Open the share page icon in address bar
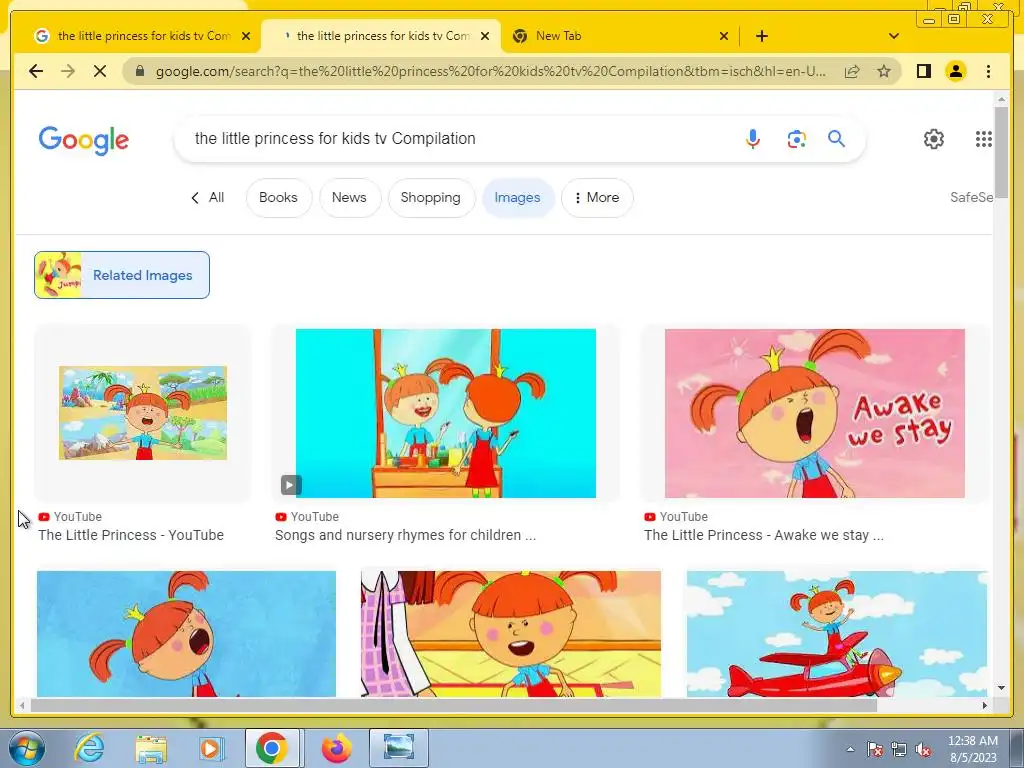Screen dimensions: 1024x768 (x=852, y=71)
